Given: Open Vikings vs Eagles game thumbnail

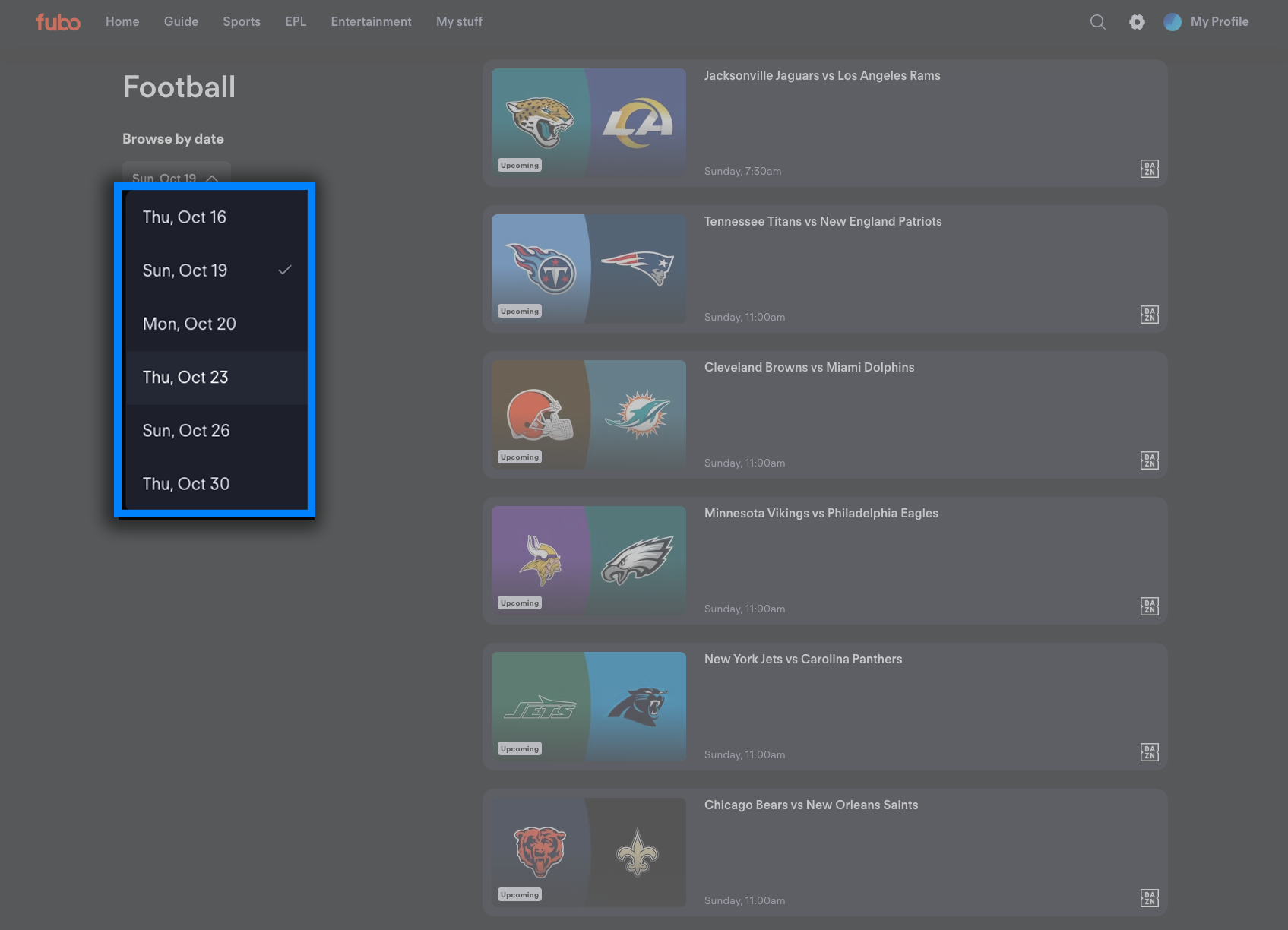Looking at the screenshot, I should [x=589, y=561].
